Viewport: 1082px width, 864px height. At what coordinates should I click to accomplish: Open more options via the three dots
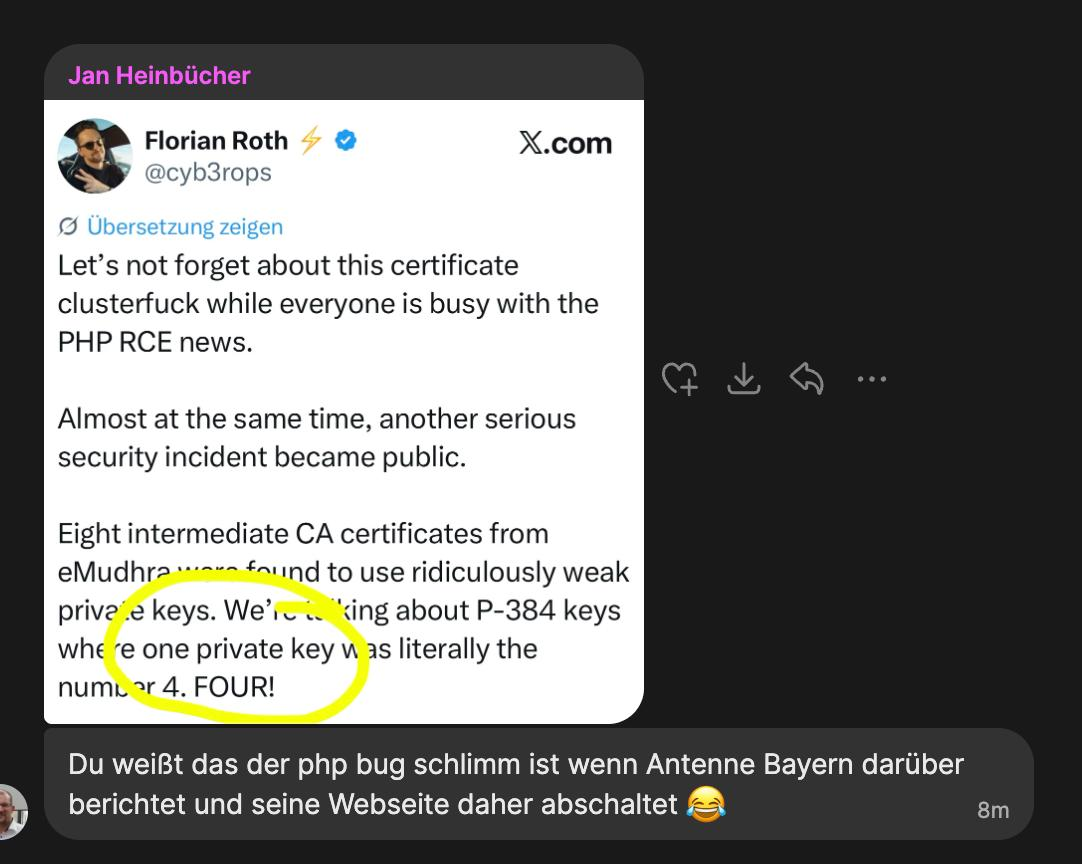[872, 379]
